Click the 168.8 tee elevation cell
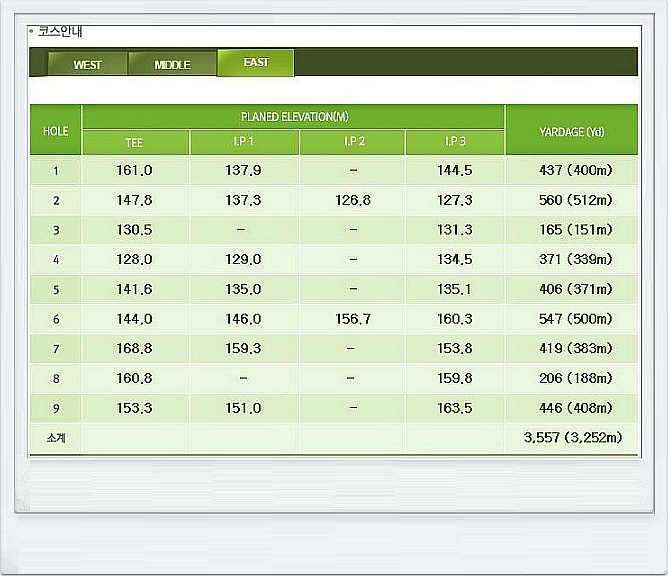The width and height of the screenshot is (668, 576). [x=135, y=349]
